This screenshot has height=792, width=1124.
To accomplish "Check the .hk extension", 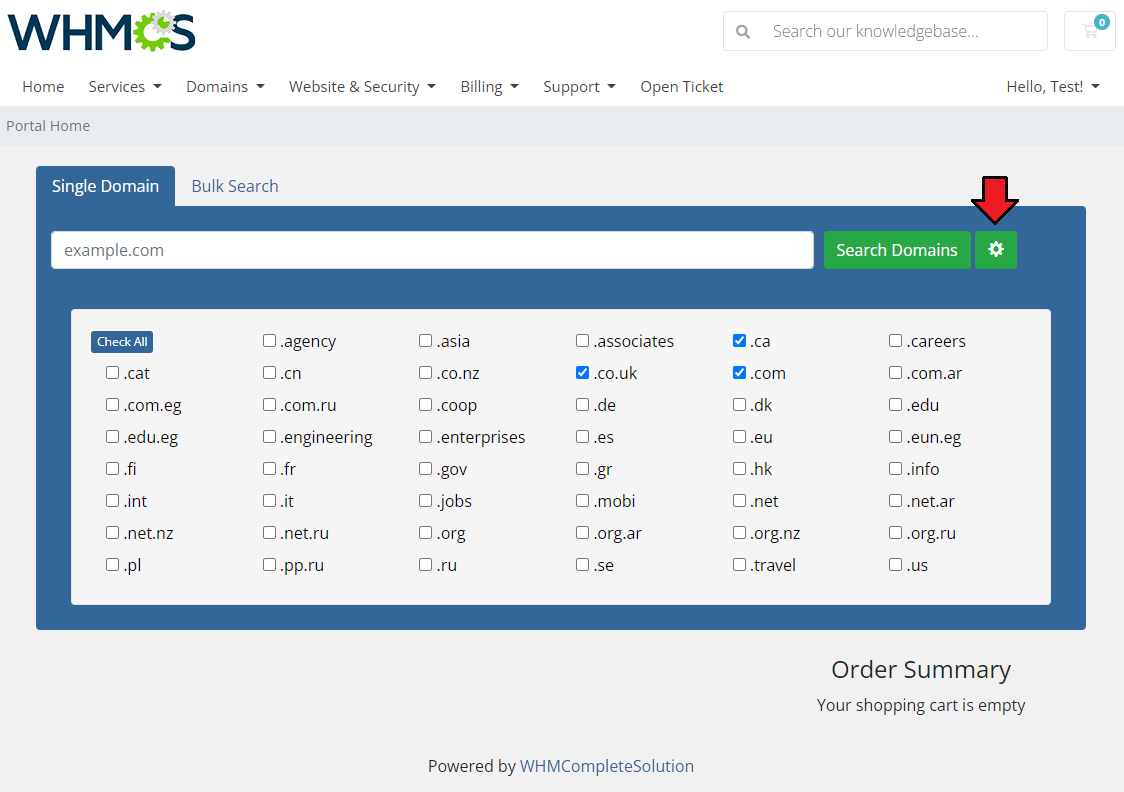I will click(x=739, y=469).
